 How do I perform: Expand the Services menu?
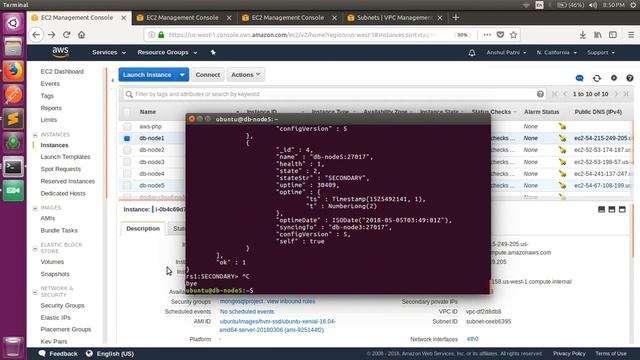(x=109, y=52)
